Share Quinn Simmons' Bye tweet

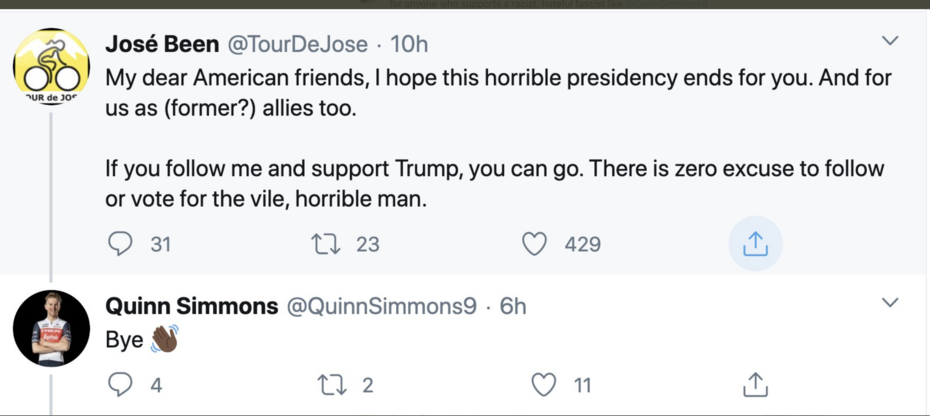[755, 384]
